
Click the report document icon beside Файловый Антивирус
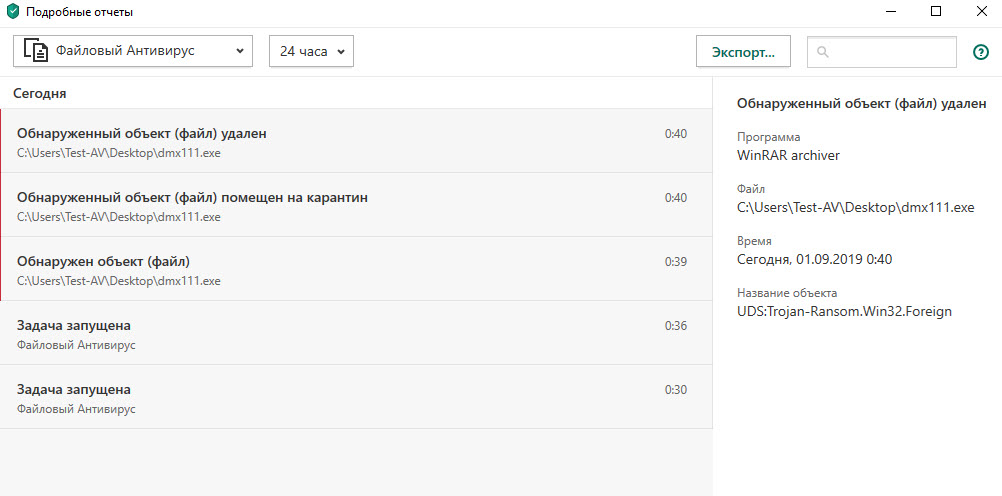point(36,51)
